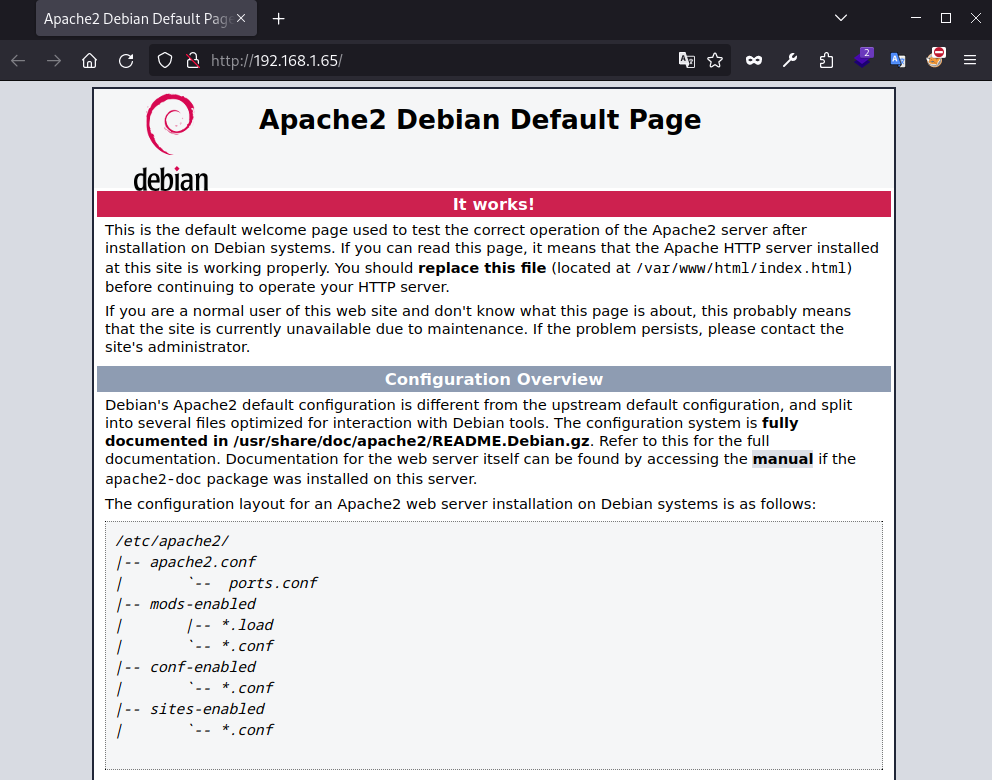Bookmark this page with the star

pyautogui.click(x=715, y=61)
